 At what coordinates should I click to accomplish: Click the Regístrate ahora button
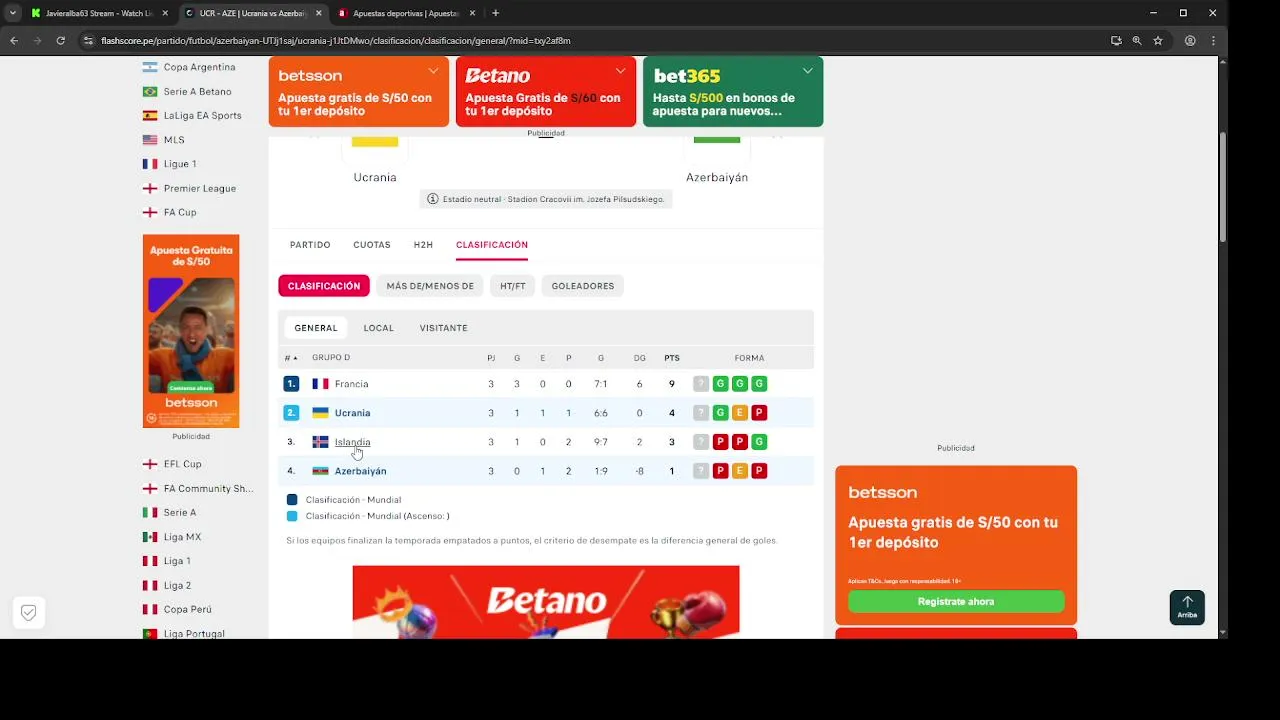click(x=956, y=601)
